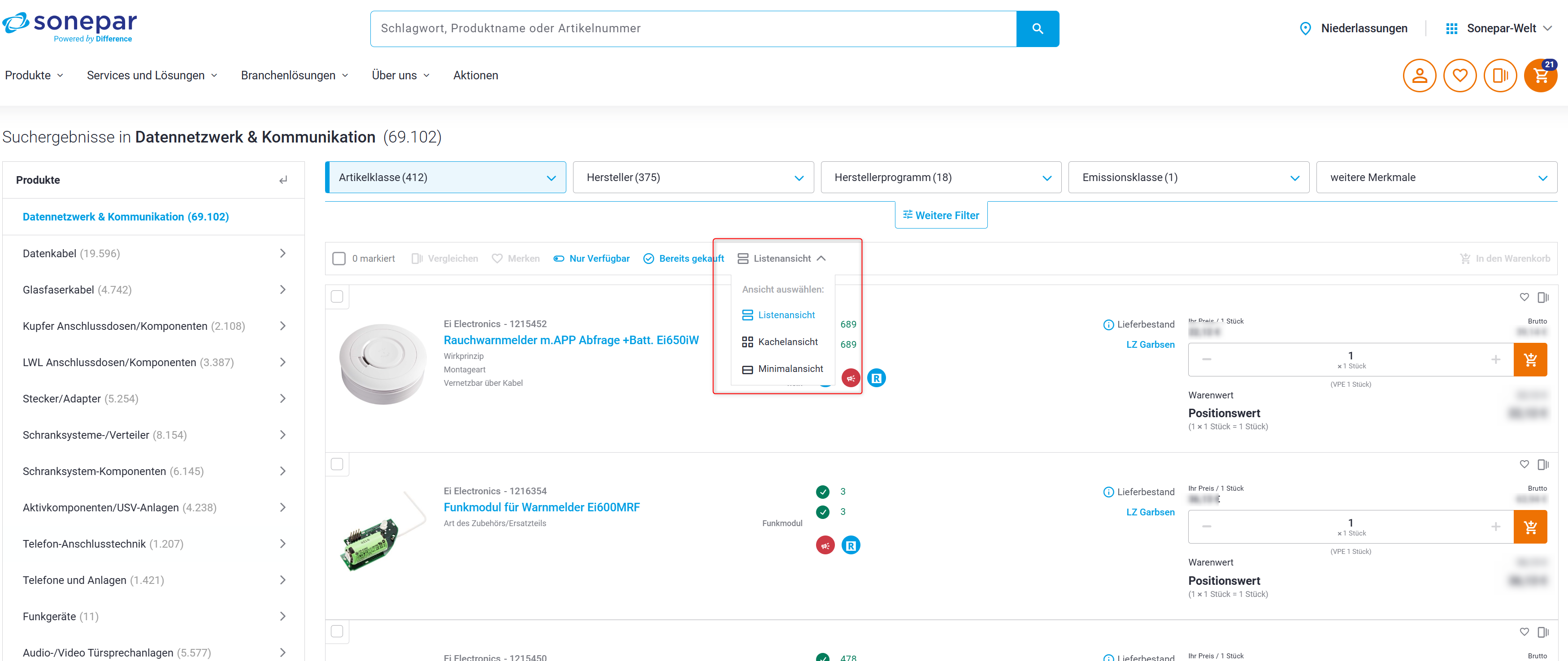
Task: Select Kachelansicht view option
Action: point(780,342)
